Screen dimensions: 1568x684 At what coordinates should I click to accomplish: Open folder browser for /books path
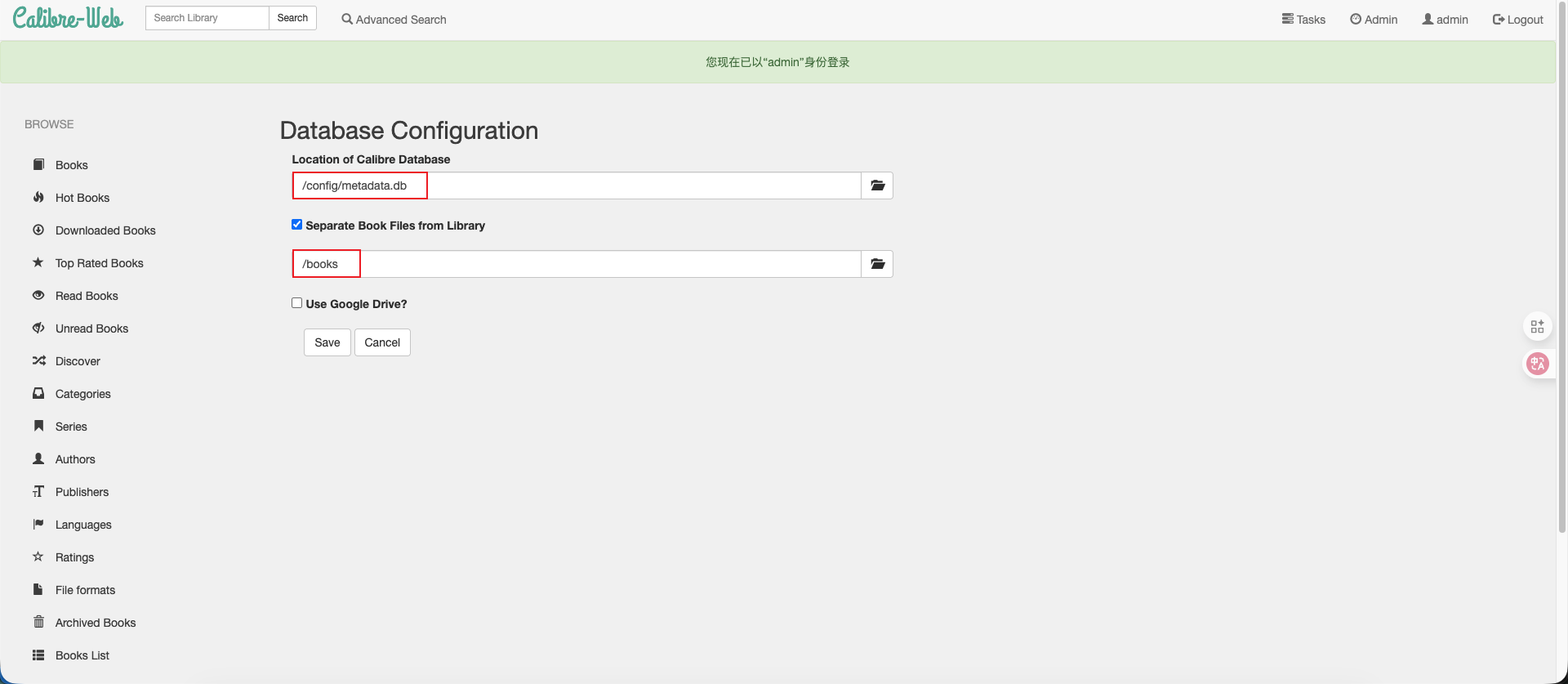[877, 264]
